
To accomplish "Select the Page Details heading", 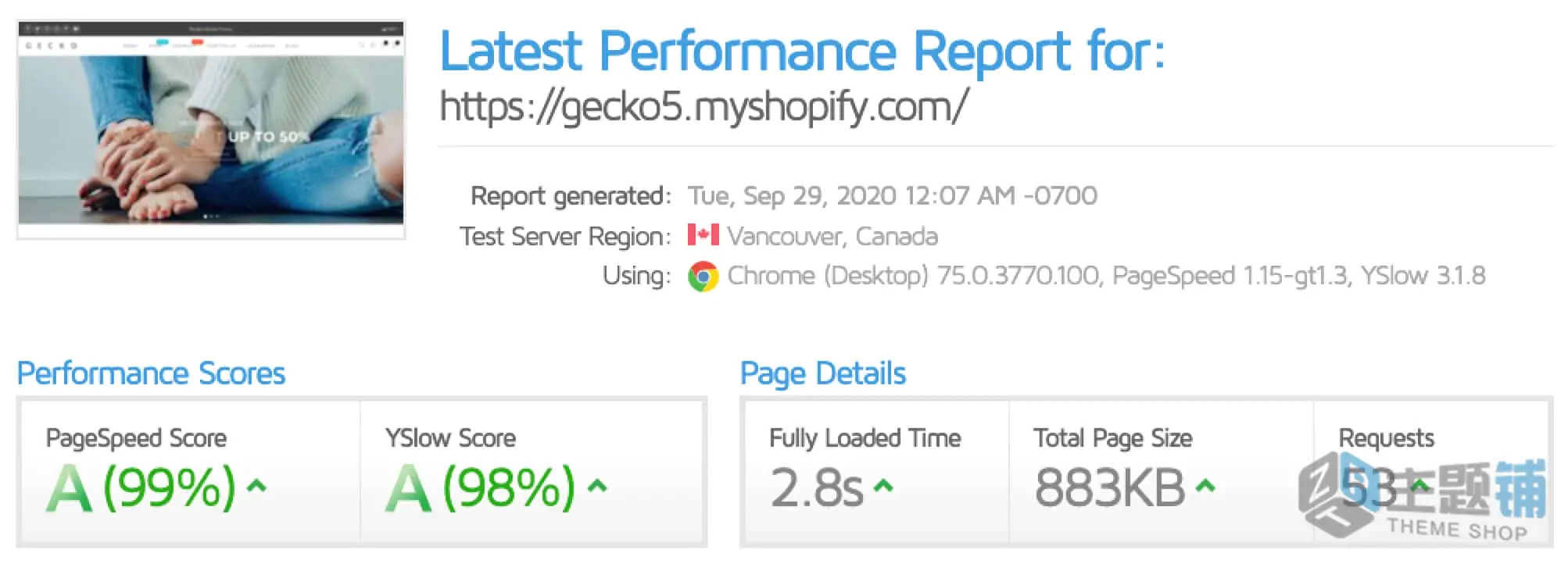I will pos(823,373).
